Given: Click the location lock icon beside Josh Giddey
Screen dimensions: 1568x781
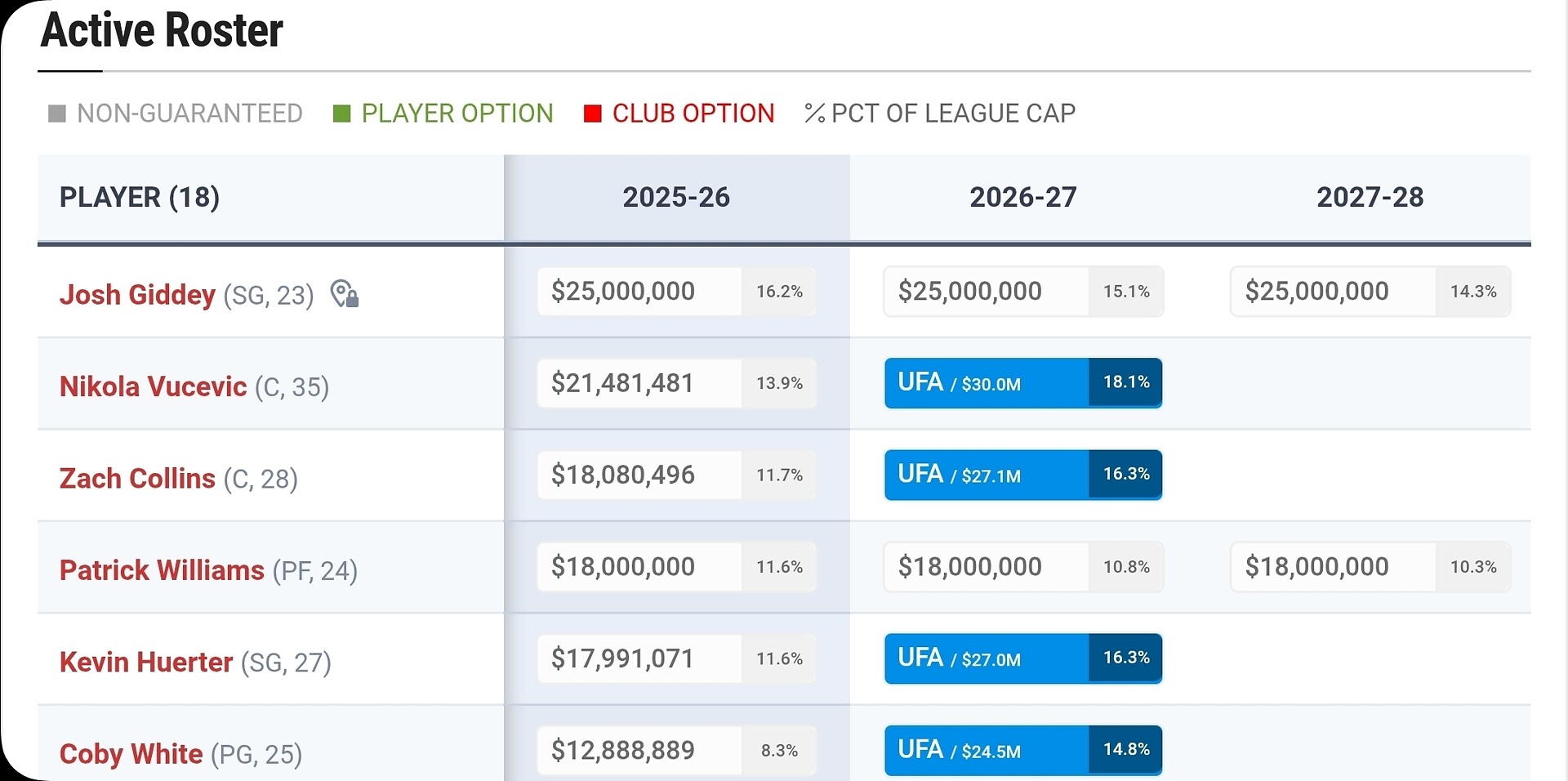Looking at the screenshot, I should point(345,293).
